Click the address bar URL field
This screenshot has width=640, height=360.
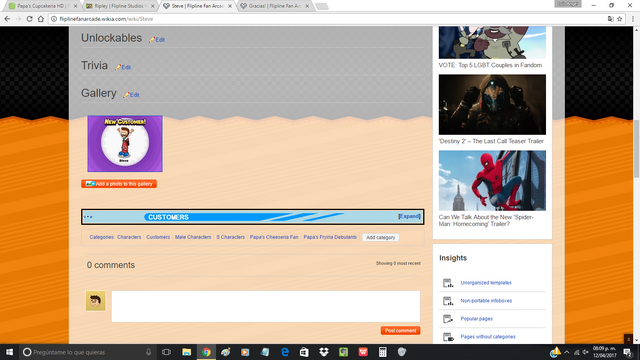[327, 19]
